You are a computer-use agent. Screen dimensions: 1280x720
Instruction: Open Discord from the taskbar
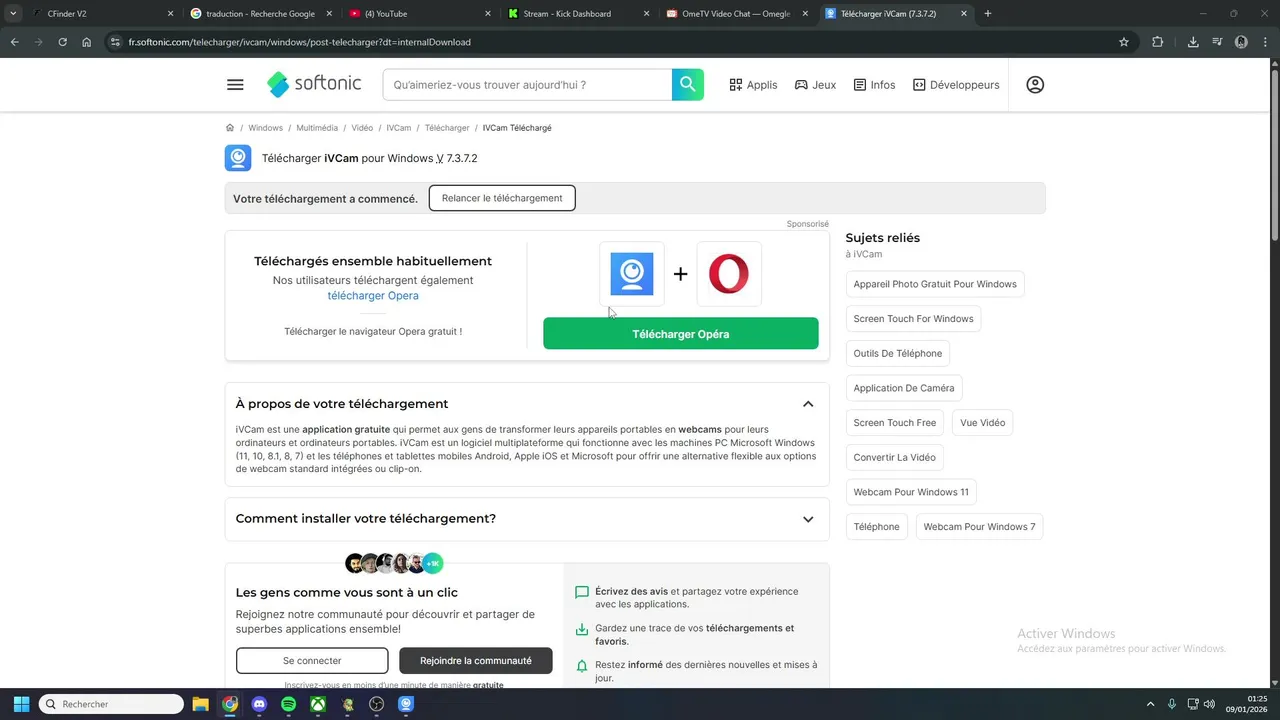pos(259,704)
